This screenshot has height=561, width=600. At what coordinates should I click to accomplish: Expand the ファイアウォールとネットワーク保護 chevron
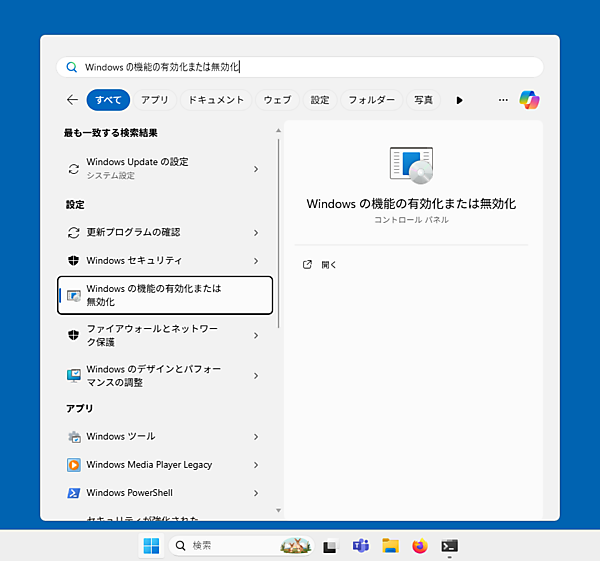point(256,336)
